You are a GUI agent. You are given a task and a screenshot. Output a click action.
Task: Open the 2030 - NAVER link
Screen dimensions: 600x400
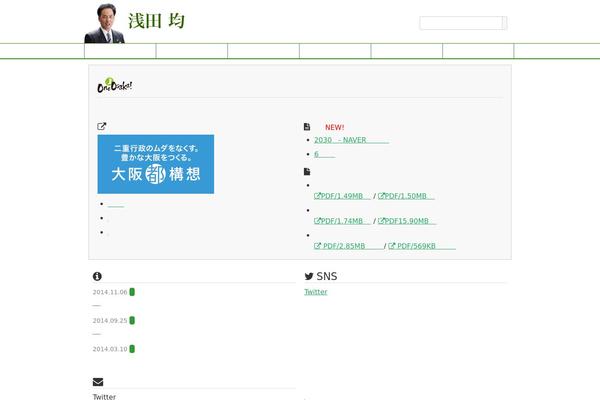[351, 140]
